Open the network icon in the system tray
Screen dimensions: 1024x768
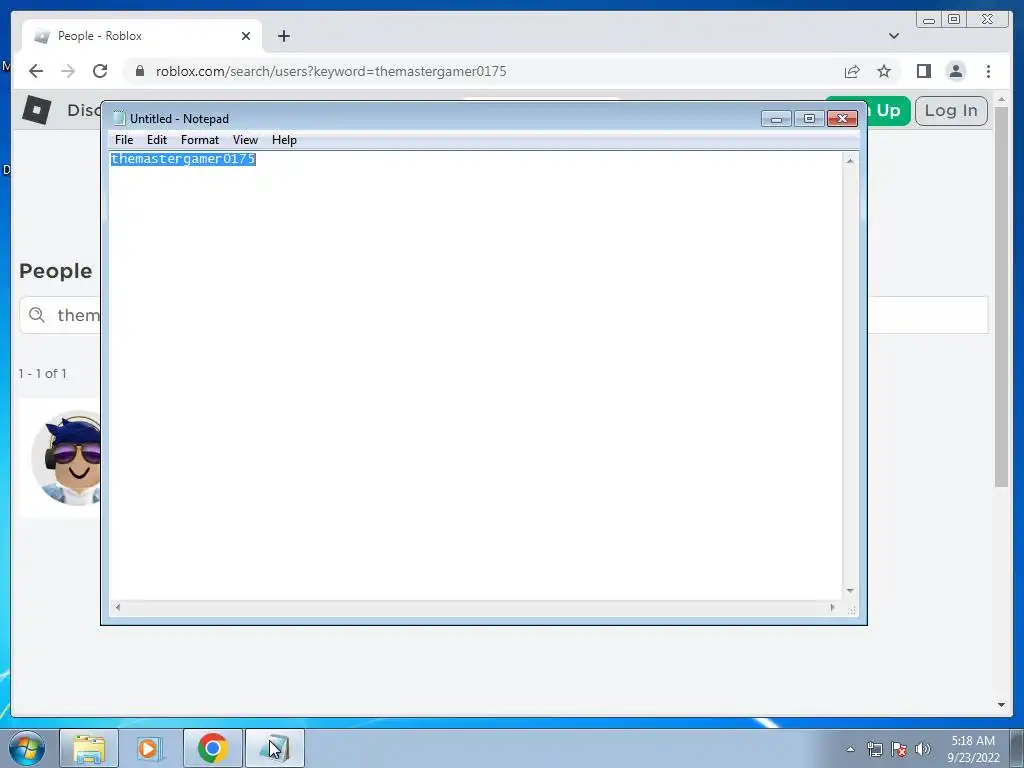[x=874, y=749]
